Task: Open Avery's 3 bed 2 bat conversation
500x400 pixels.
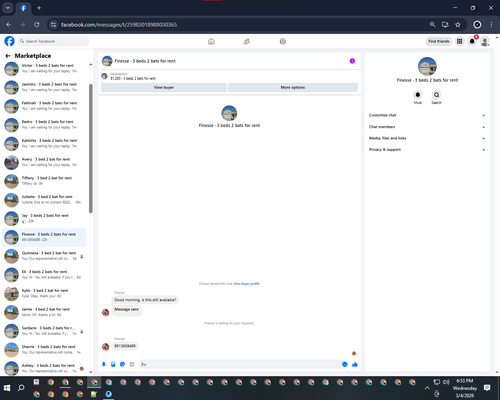Action: [44, 162]
